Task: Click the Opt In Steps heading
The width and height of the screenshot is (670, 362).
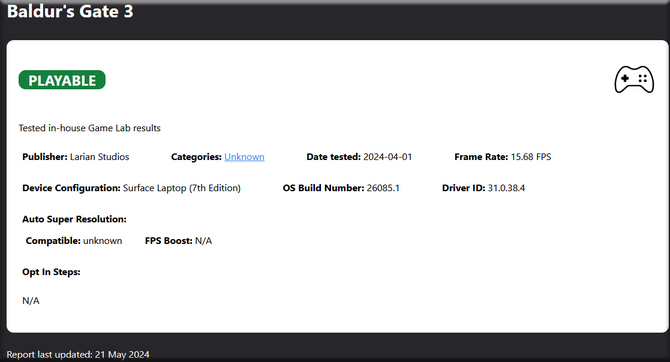Action: point(51,272)
